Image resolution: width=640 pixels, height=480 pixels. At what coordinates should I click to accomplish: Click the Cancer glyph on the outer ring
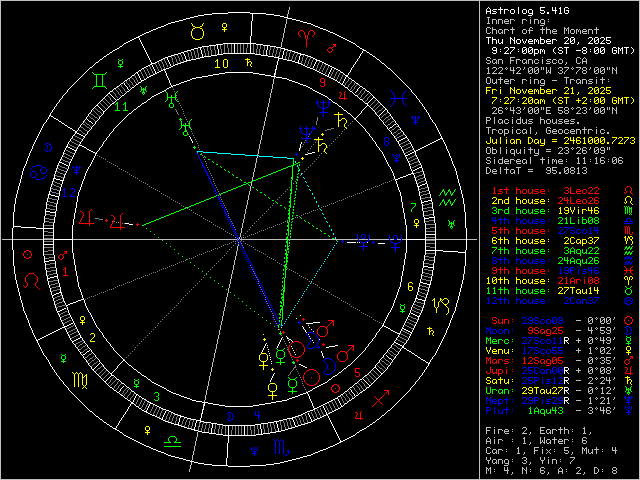40,171
